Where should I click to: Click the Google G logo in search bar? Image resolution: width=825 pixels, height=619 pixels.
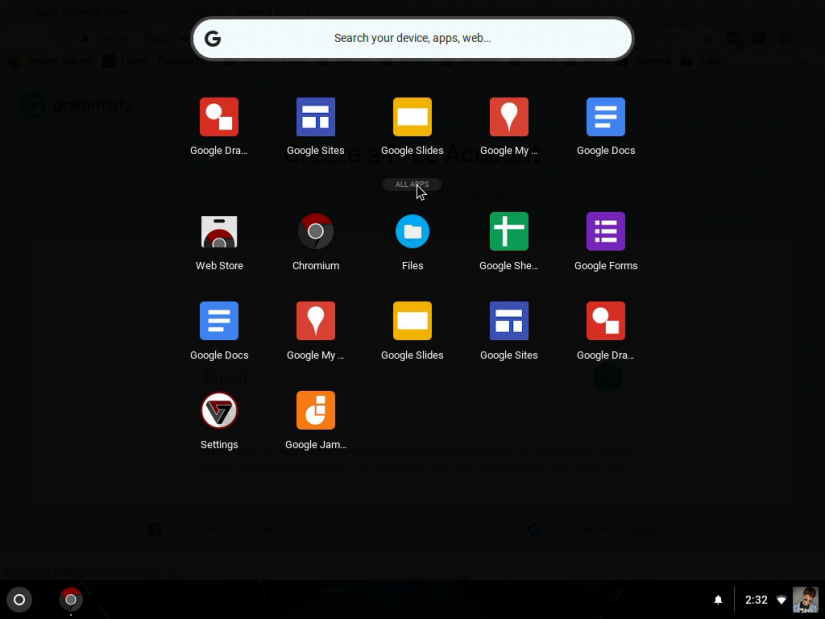coord(213,38)
